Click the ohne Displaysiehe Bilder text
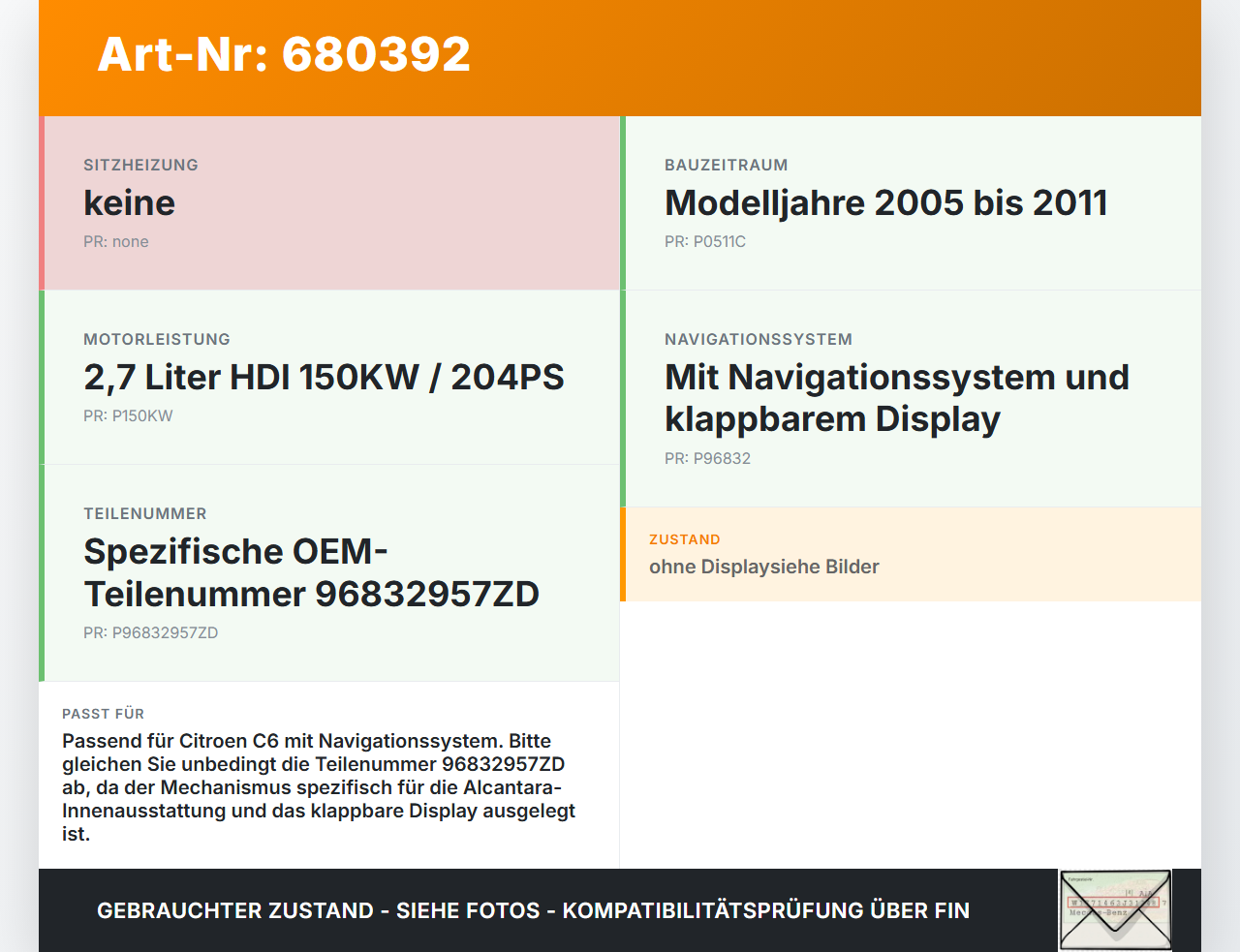1240x952 pixels. (764, 567)
